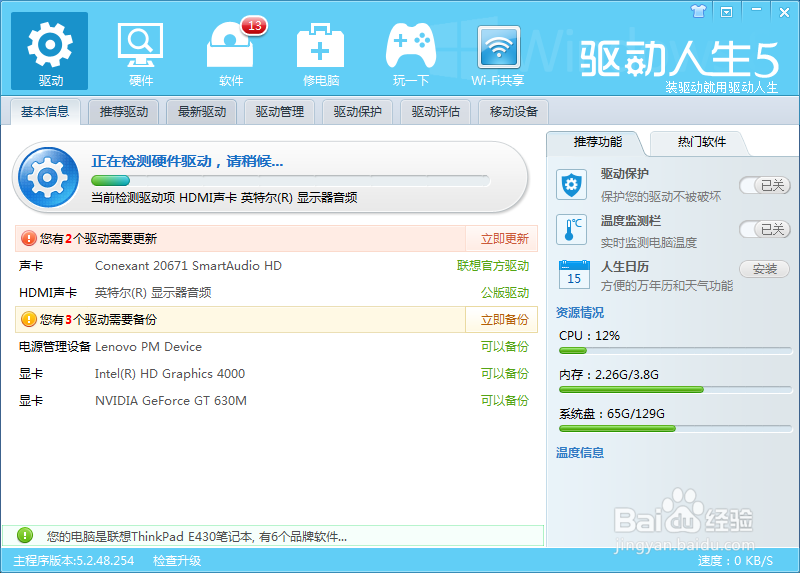Click the 系统盘 usage bar
This screenshot has height=573, width=800.
[x=675, y=429]
